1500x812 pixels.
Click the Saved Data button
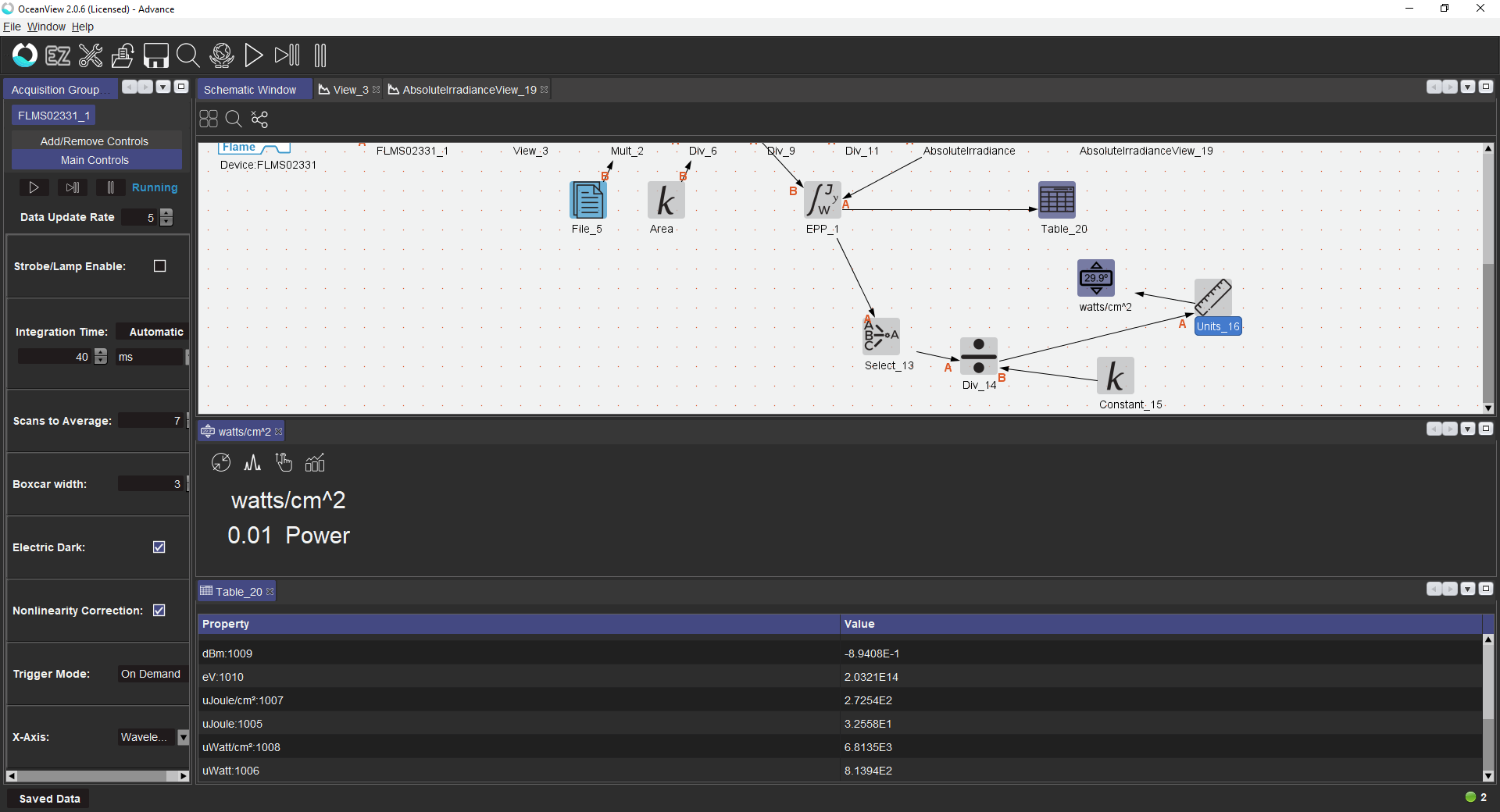[49, 799]
